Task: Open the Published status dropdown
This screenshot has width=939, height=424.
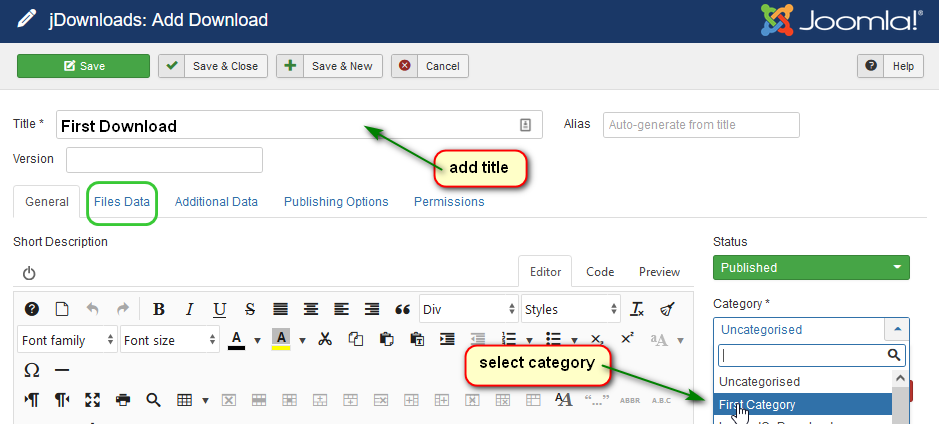Action: [x=811, y=267]
